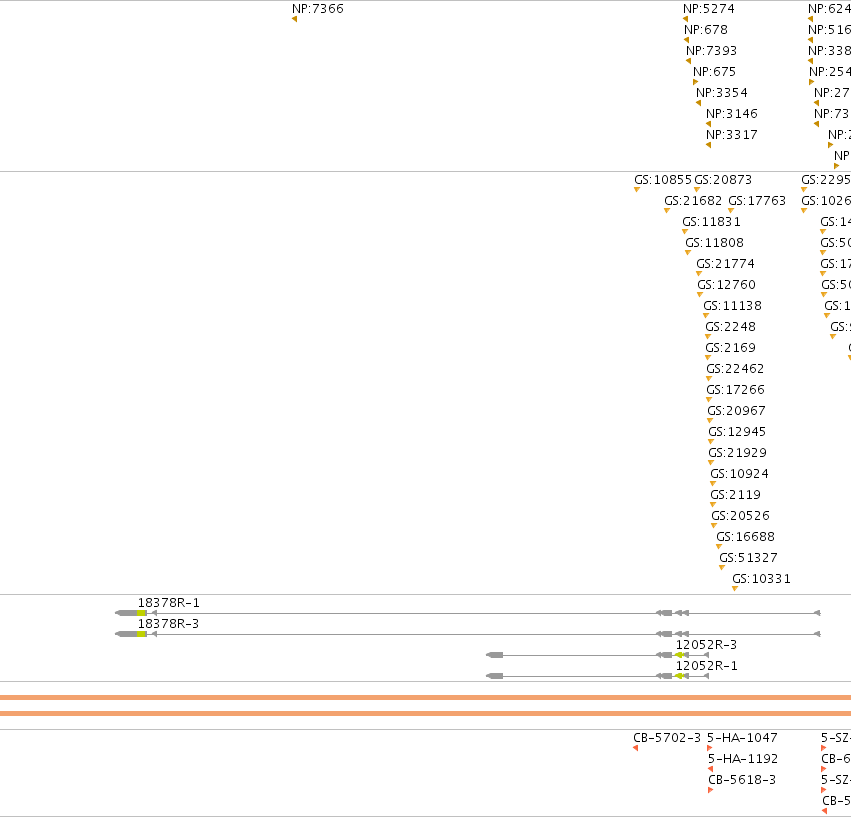This screenshot has height=817, width=851.
Task: Click the GS:20873 feature
Action: 697,189
